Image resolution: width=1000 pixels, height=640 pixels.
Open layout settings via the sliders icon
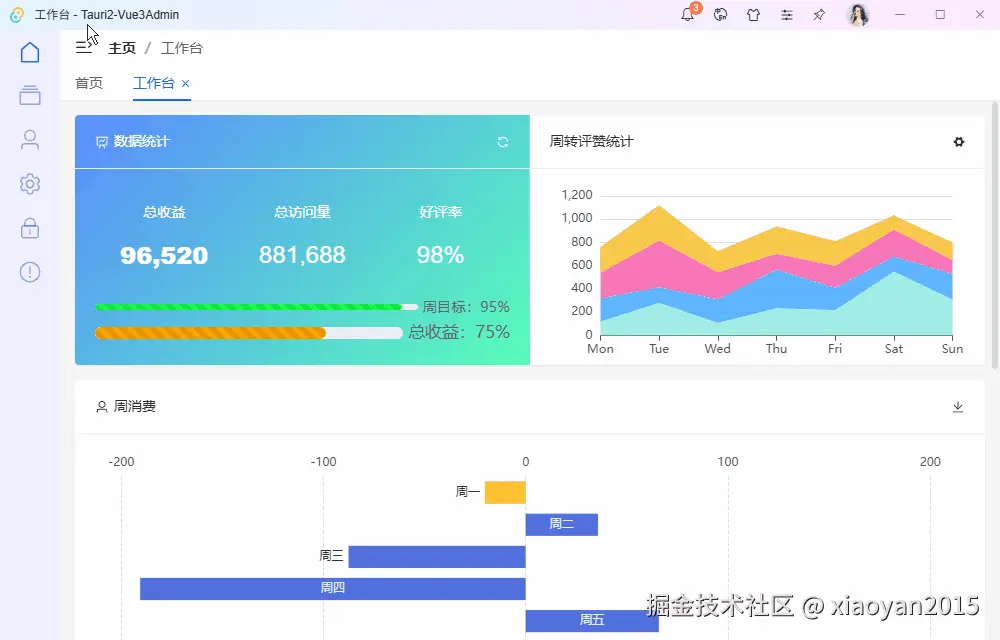tap(786, 15)
